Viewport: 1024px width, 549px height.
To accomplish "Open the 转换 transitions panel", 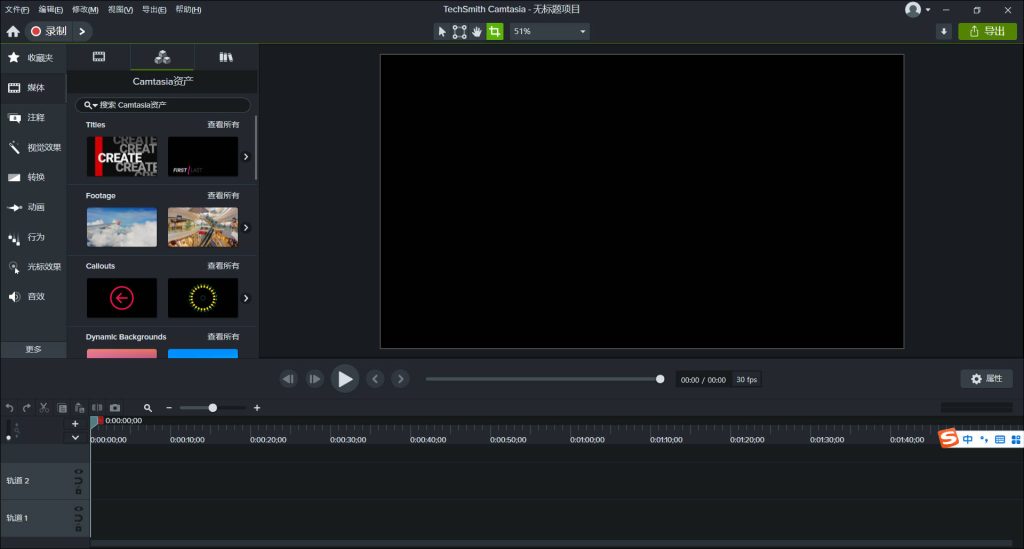I will tap(33, 177).
